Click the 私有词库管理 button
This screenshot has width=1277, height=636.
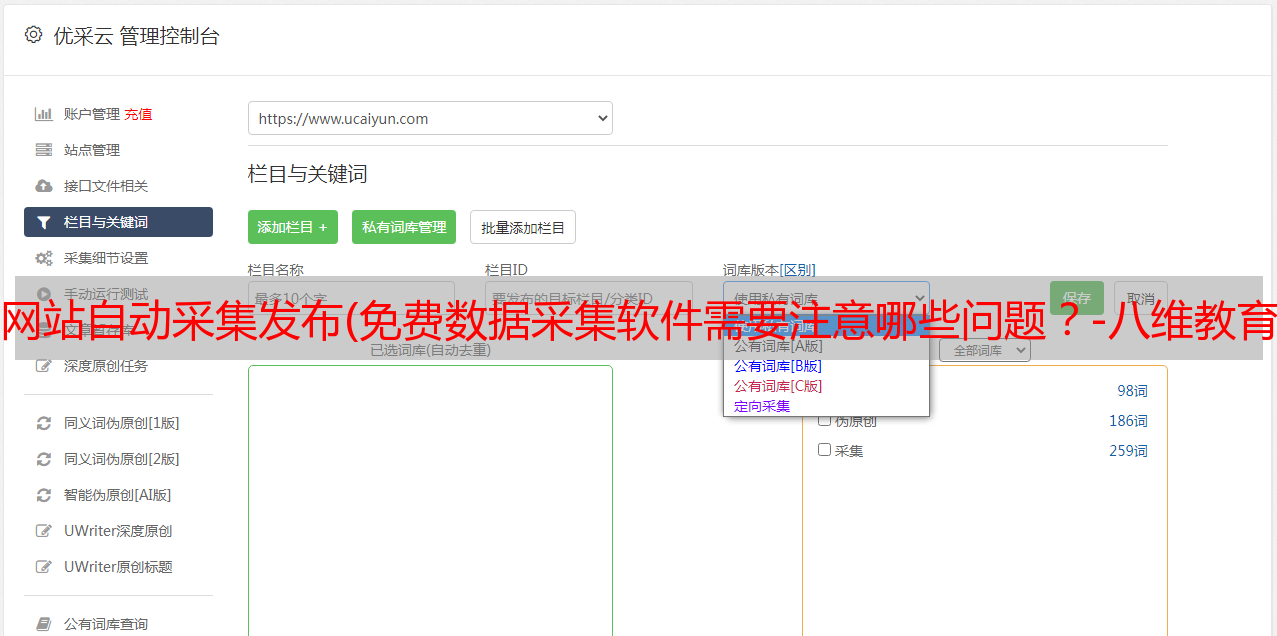(404, 227)
